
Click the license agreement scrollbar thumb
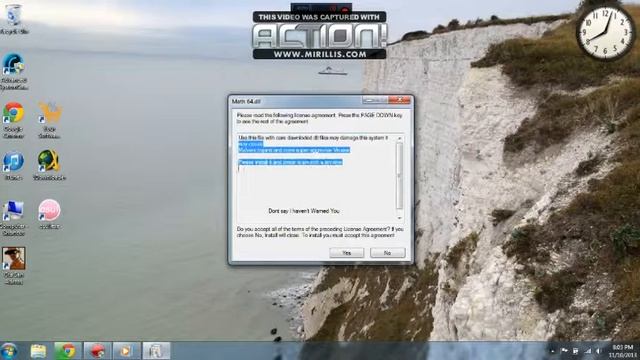(400, 176)
